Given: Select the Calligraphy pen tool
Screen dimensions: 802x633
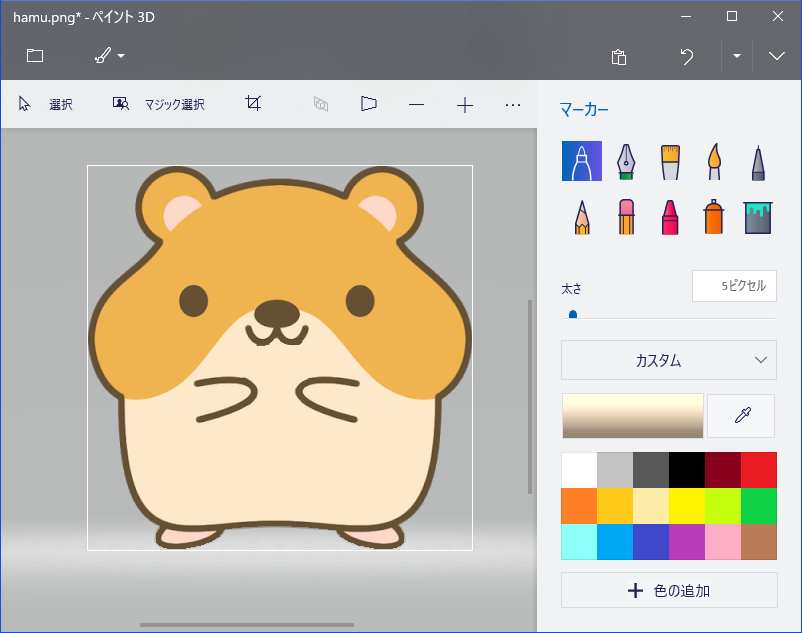Looking at the screenshot, I should (626, 162).
